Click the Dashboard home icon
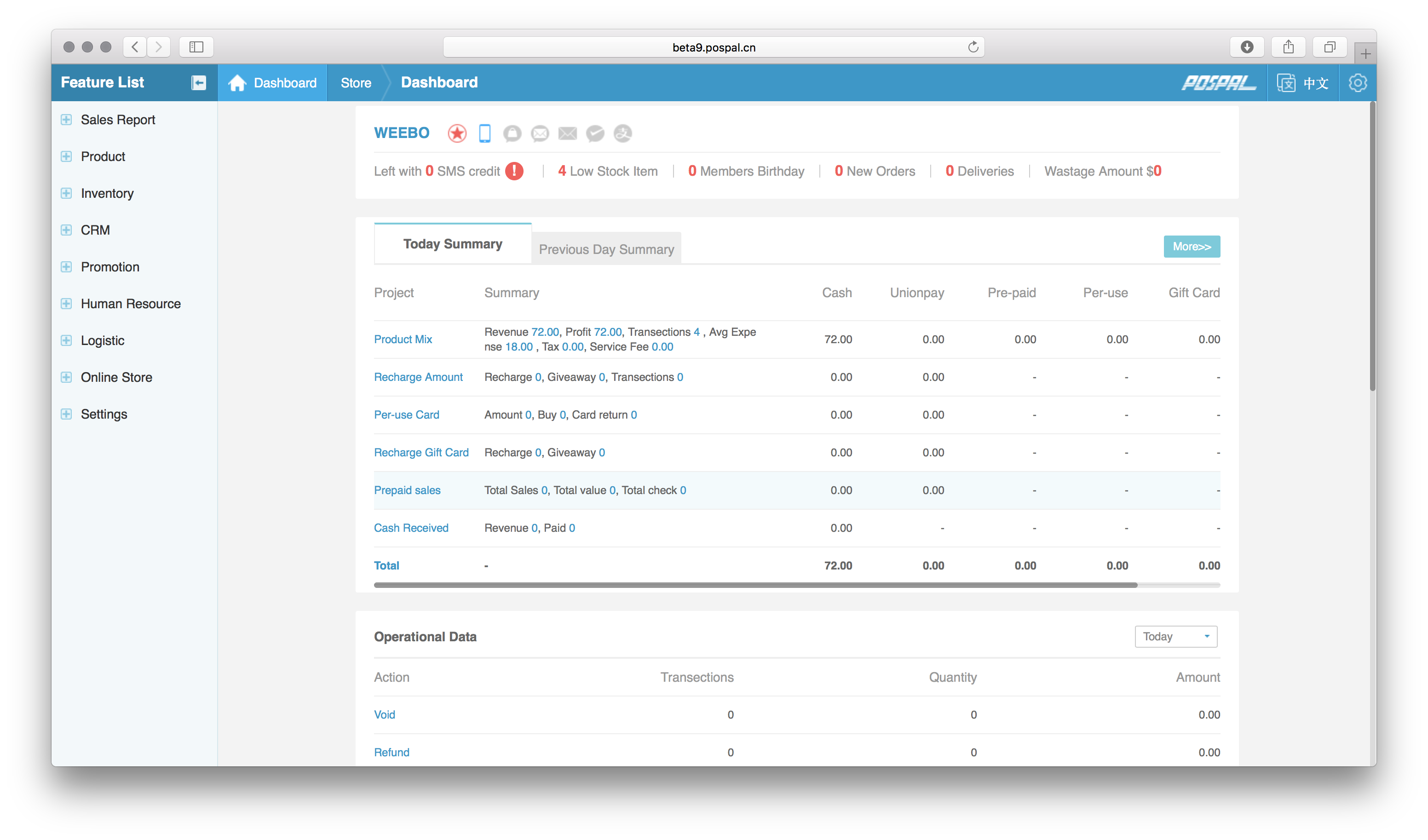 (x=237, y=83)
